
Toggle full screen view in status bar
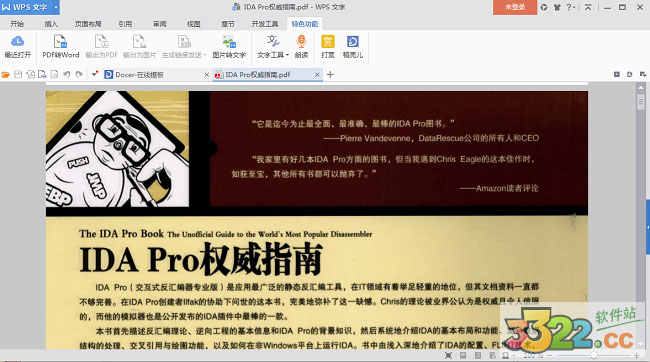448,355
